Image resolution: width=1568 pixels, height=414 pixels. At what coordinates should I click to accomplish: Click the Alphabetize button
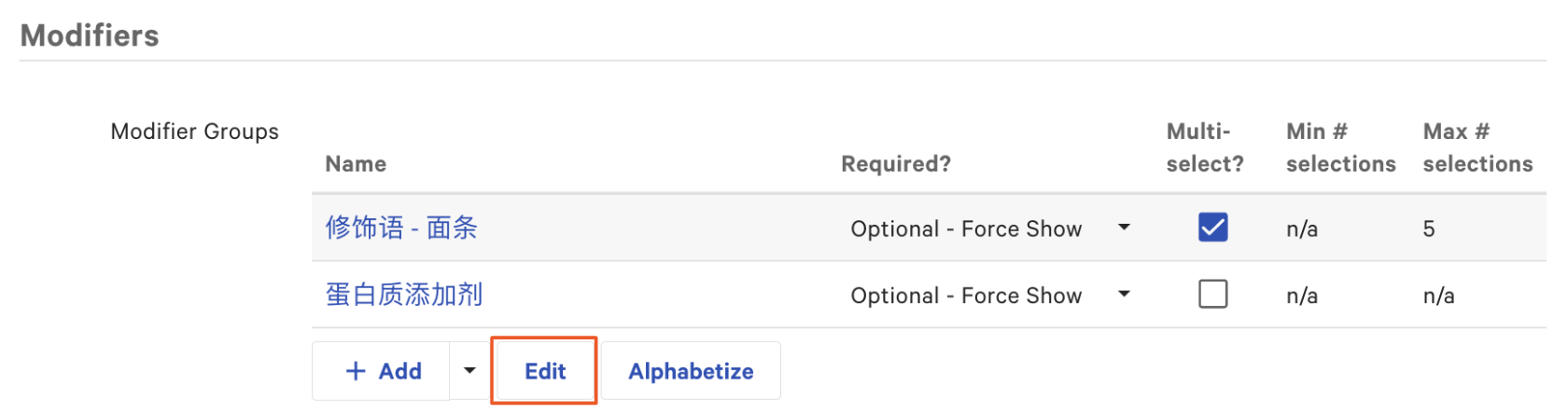tap(691, 371)
